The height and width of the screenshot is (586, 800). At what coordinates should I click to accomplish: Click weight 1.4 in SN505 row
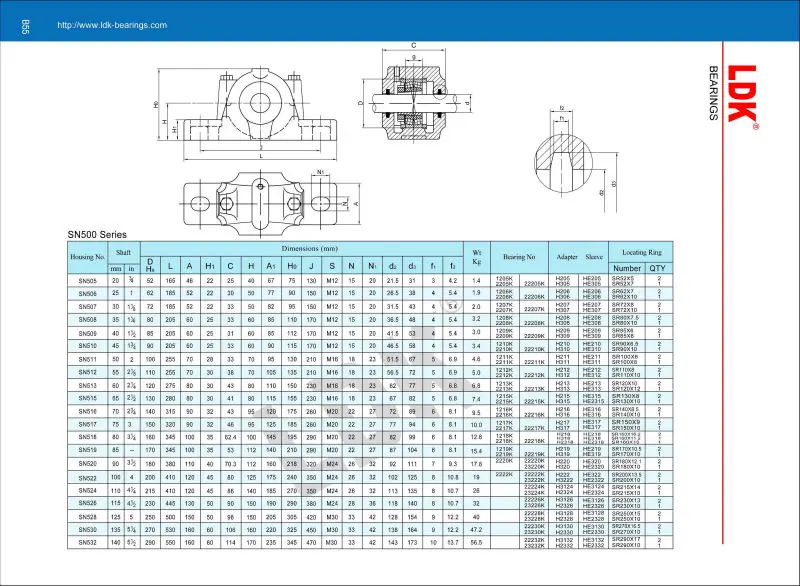coord(476,281)
